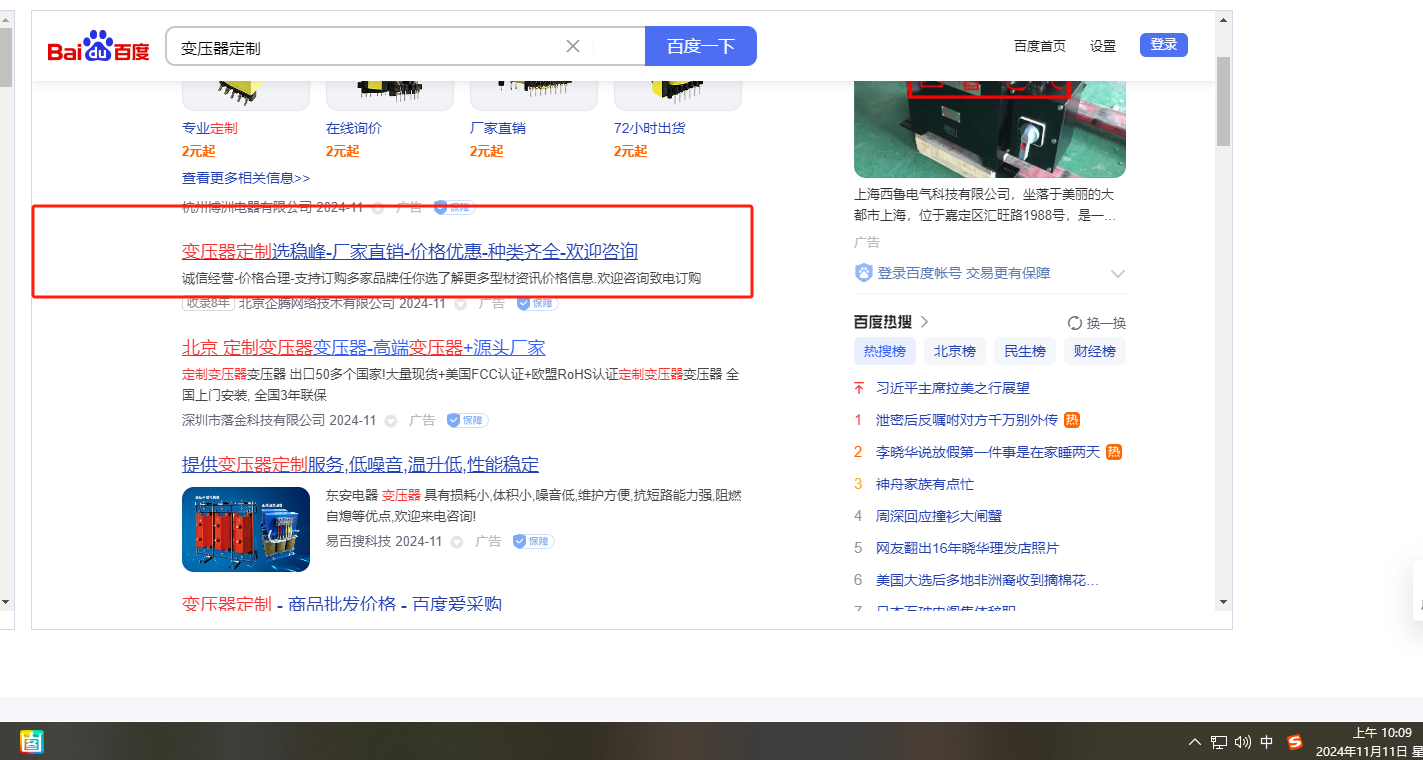Viewport: 1423px width, 760px height.
Task: Open the 百度热搜 arrow
Action: pyautogui.click(x=924, y=322)
